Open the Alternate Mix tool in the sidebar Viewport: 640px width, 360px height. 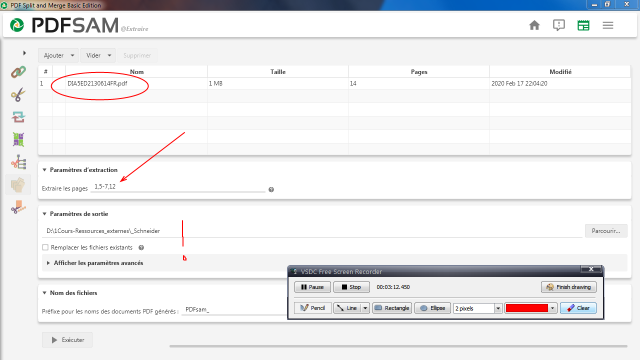(x=18, y=140)
